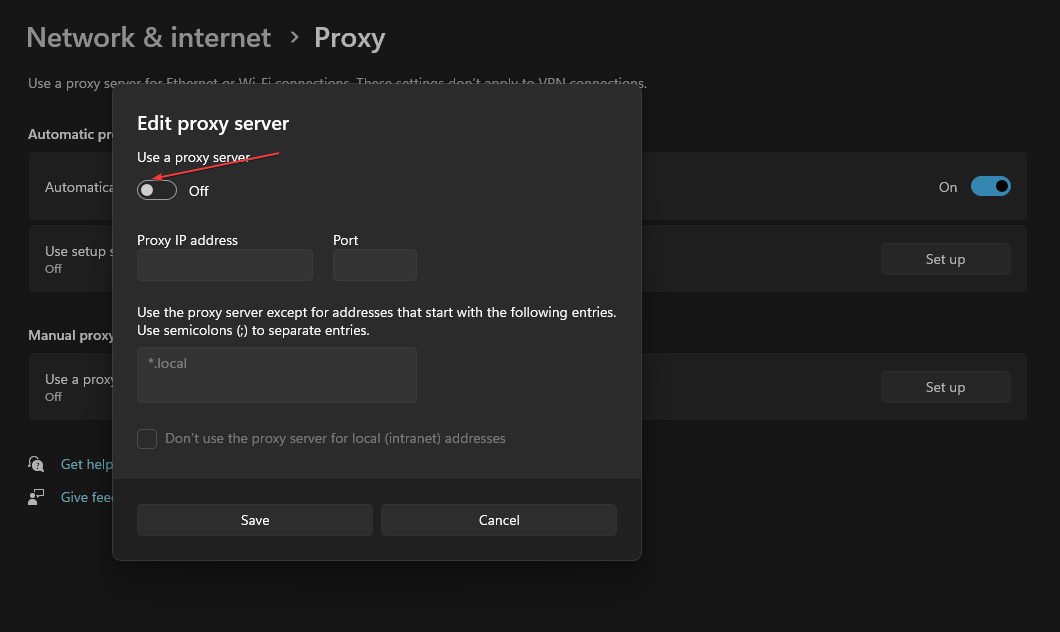Click the Proxy page title
The image size is (1060, 632).
[x=349, y=38]
